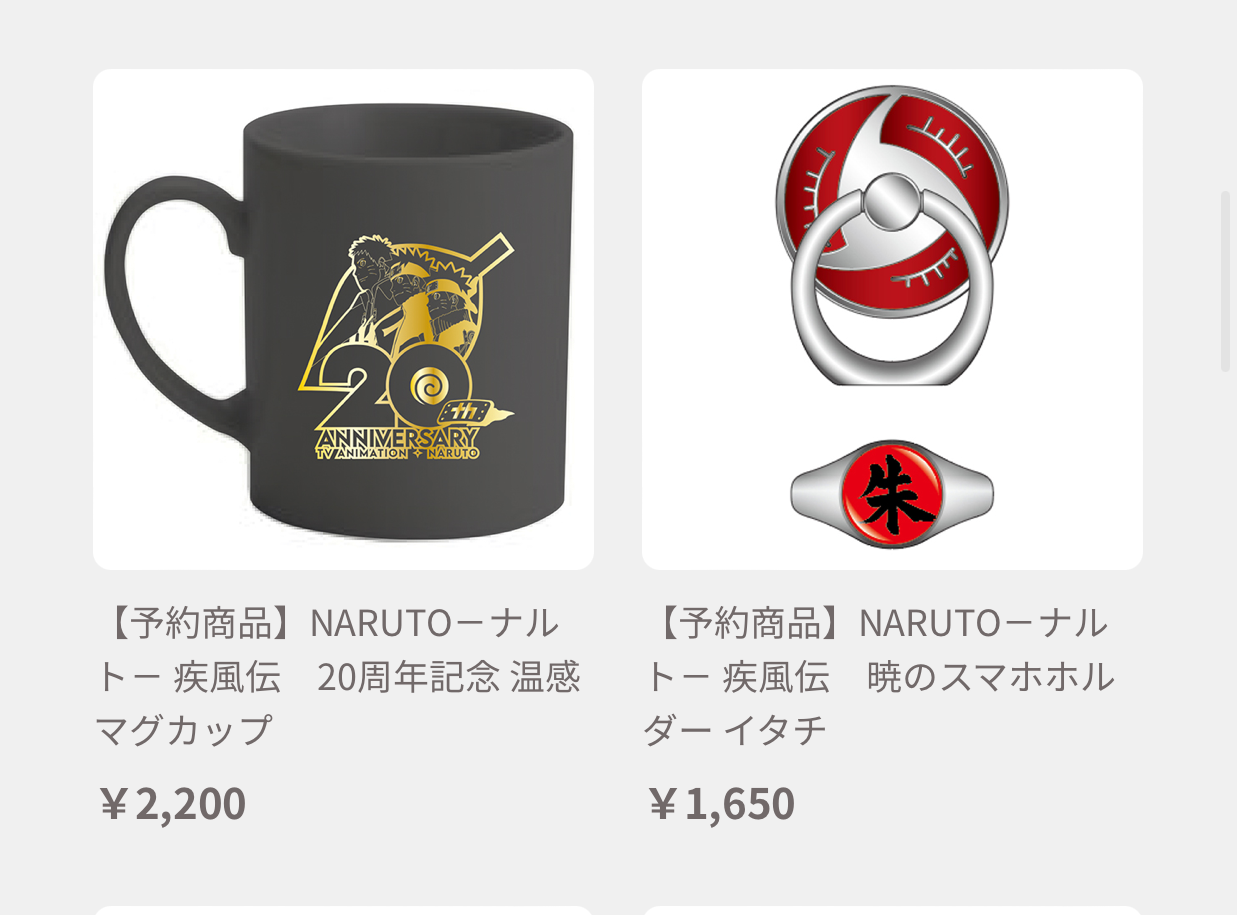Click the page scrollbar thumb on the right
This screenshot has width=1237, height=915.
click(x=1225, y=281)
